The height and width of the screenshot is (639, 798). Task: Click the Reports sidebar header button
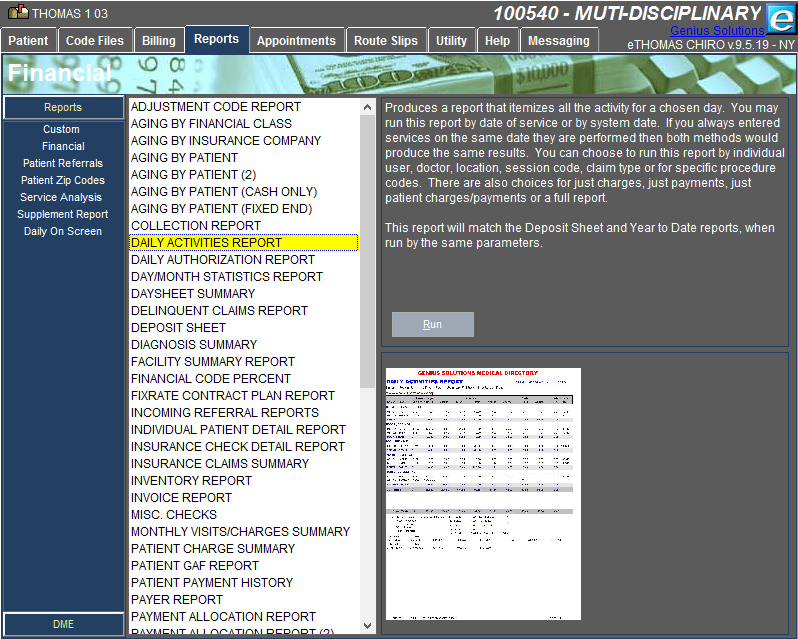pos(63,107)
